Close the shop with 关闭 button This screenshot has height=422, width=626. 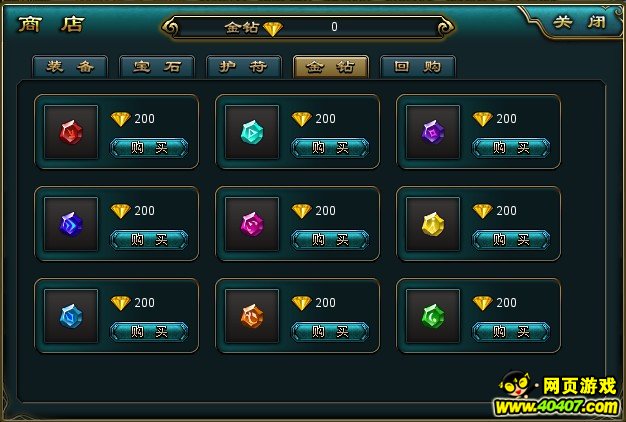[579, 22]
